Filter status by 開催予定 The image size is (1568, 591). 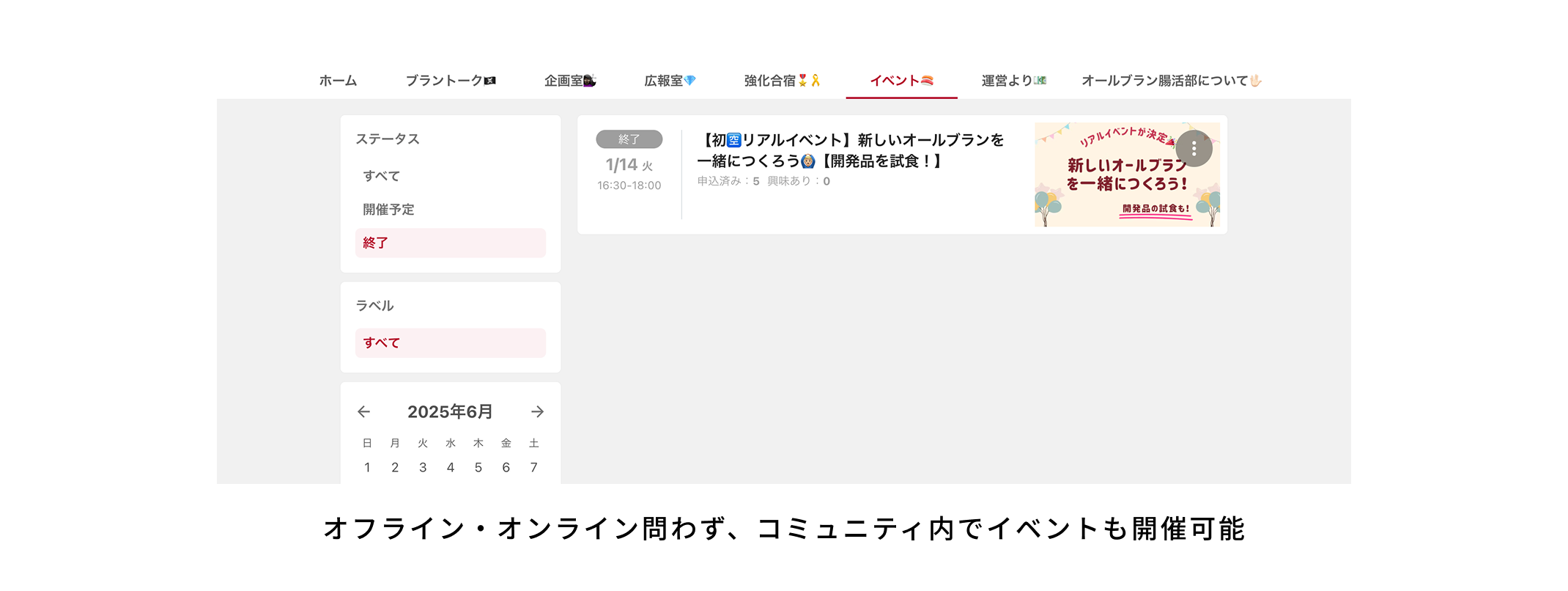pyautogui.click(x=451, y=210)
